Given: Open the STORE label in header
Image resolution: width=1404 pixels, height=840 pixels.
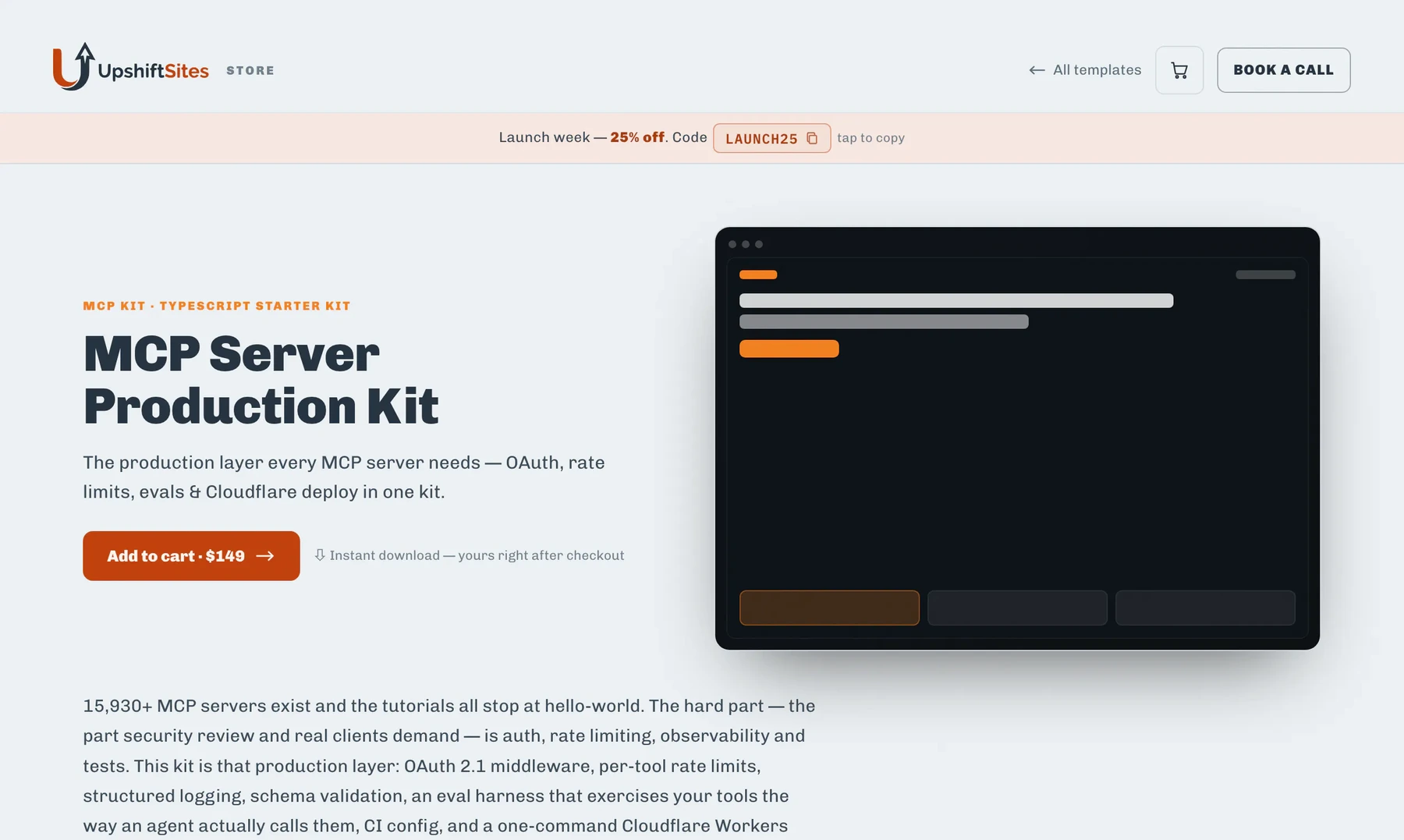Looking at the screenshot, I should pyautogui.click(x=250, y=70).
